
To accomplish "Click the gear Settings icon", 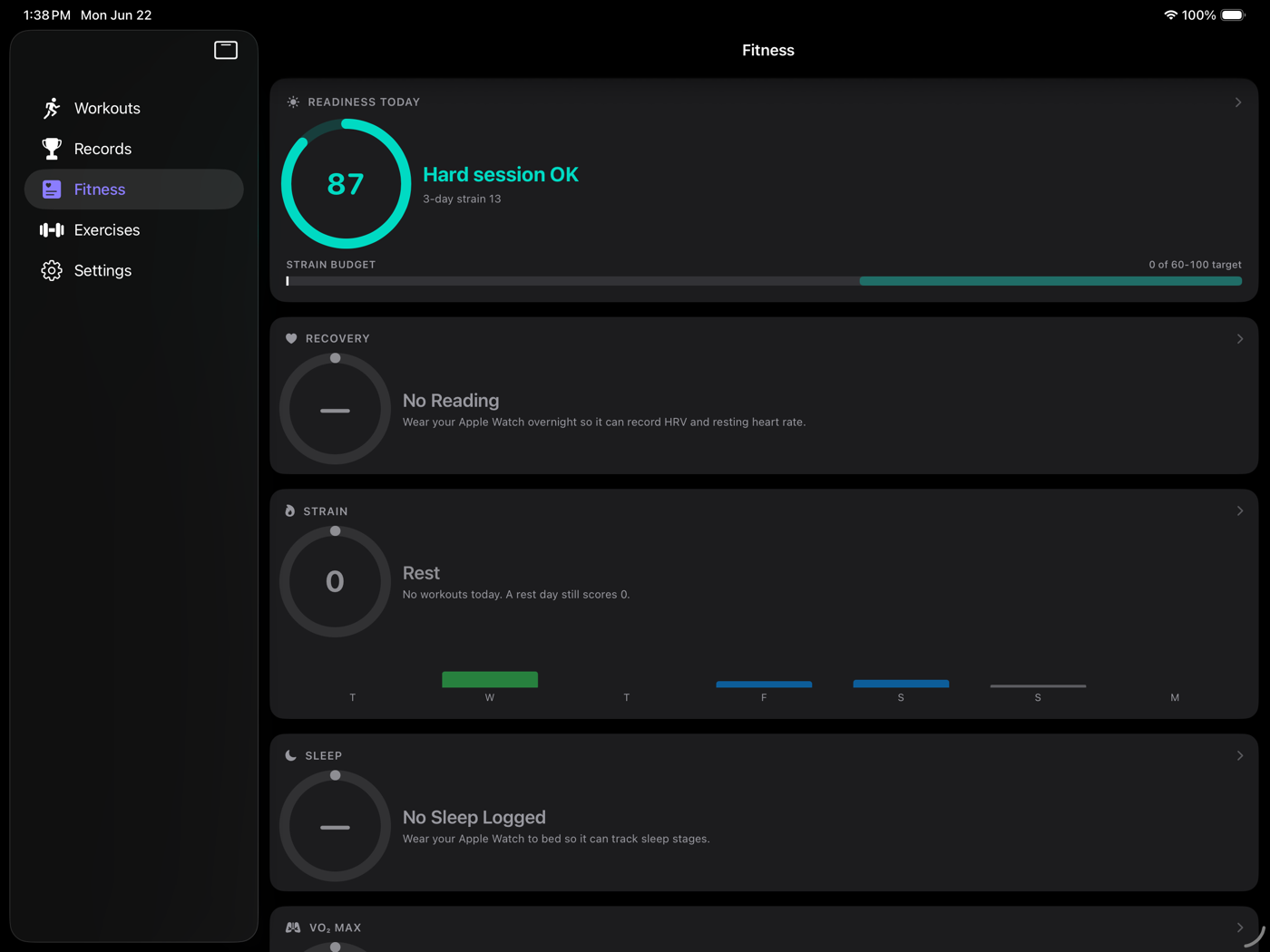I will click(52, 270).
